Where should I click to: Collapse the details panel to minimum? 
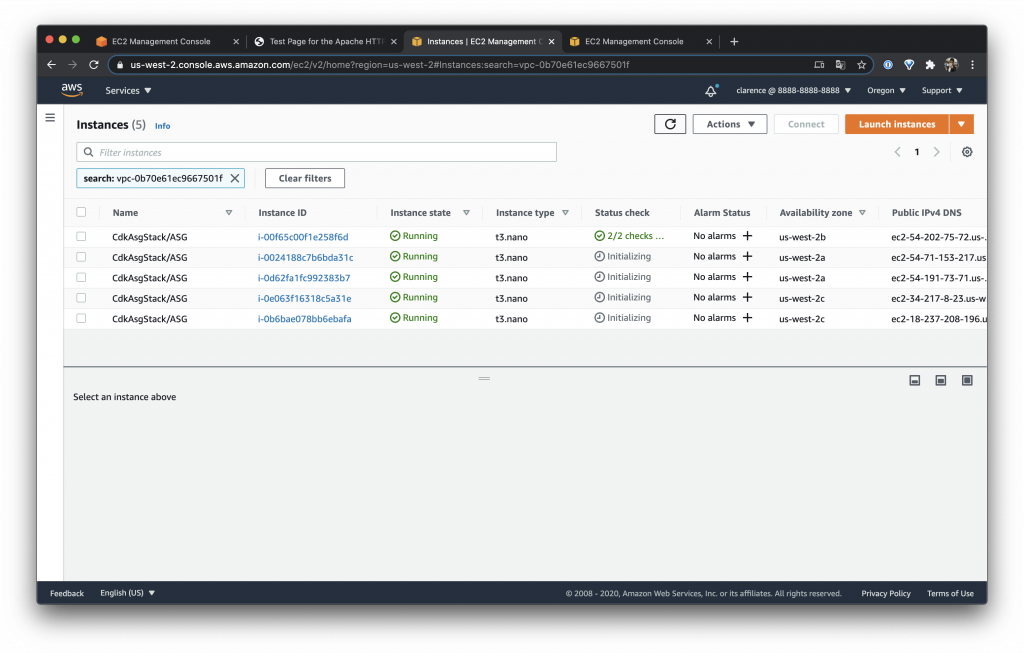click(914, 381)
